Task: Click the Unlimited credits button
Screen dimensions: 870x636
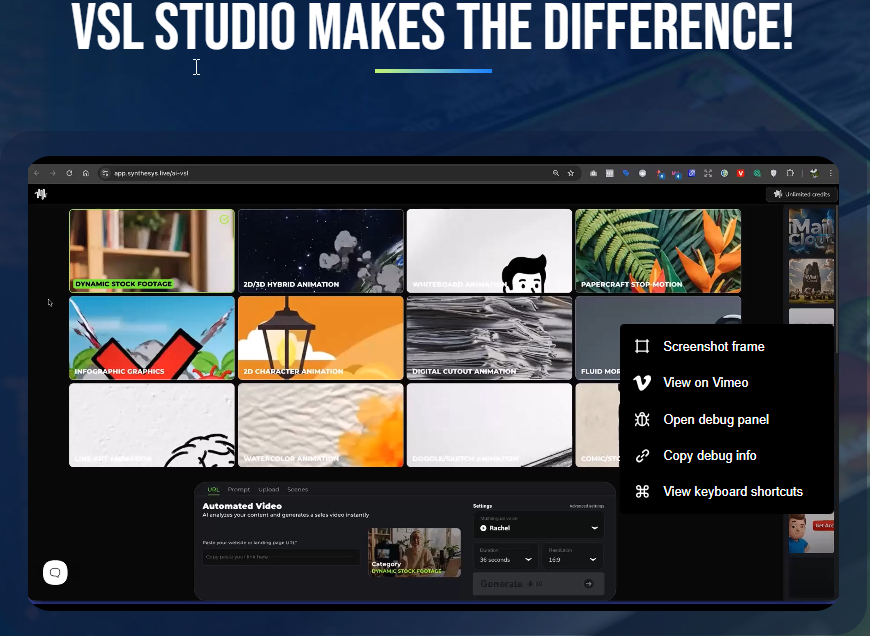Action: pos(802,194)
